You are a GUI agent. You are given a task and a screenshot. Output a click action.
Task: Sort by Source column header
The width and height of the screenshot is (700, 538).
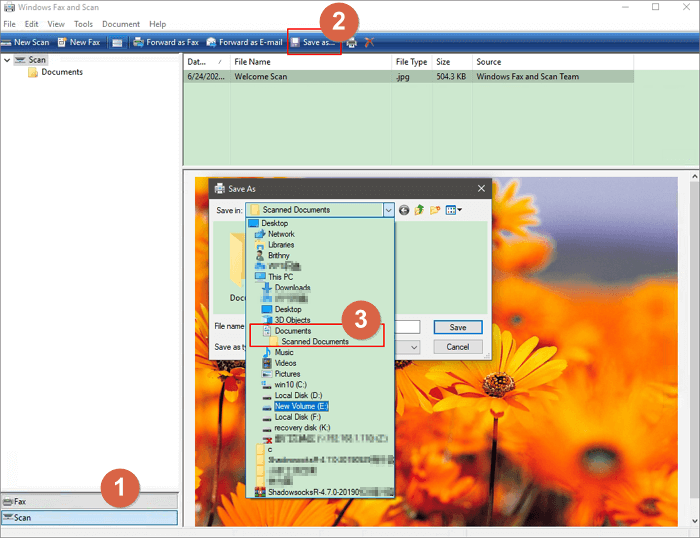point(553,62)
